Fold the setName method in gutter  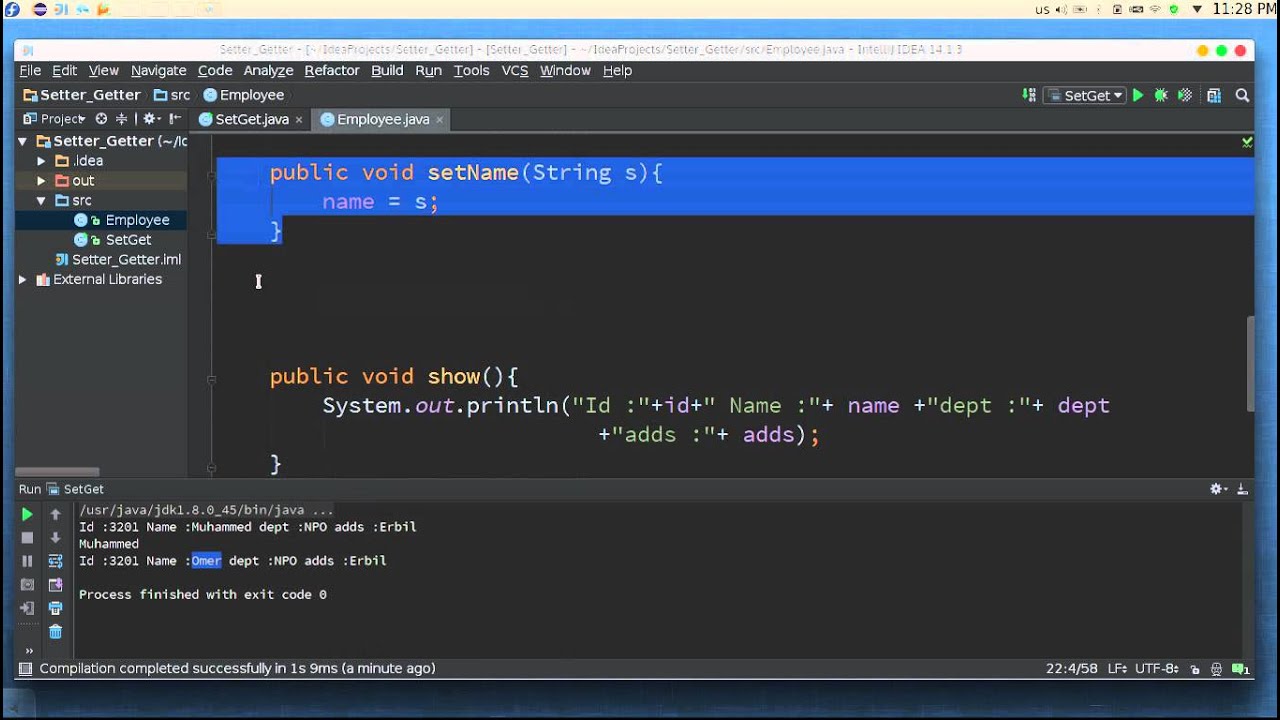coord(212,175)
